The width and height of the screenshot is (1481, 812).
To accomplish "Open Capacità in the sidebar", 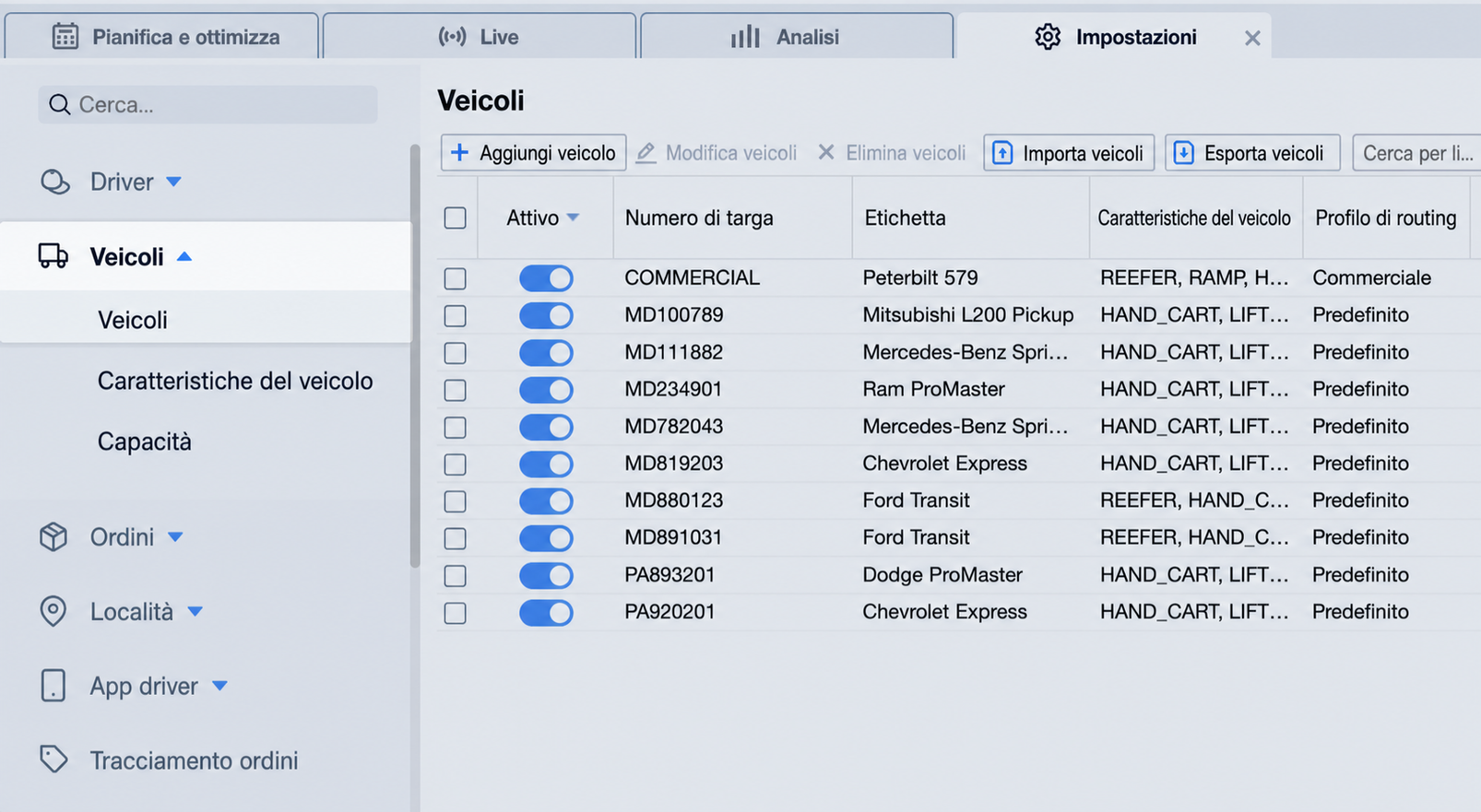I will pyautogui.click(x=145, y=441).
